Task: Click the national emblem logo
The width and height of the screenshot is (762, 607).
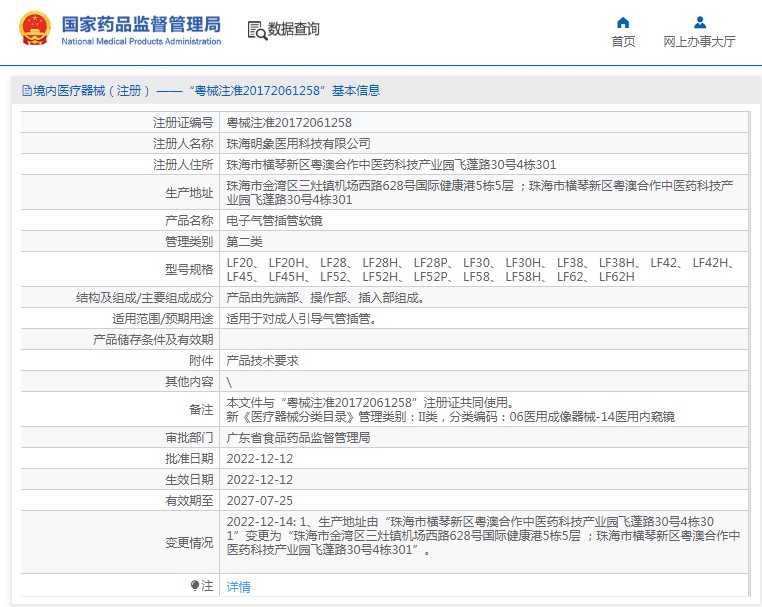Action: pos(35,29)
